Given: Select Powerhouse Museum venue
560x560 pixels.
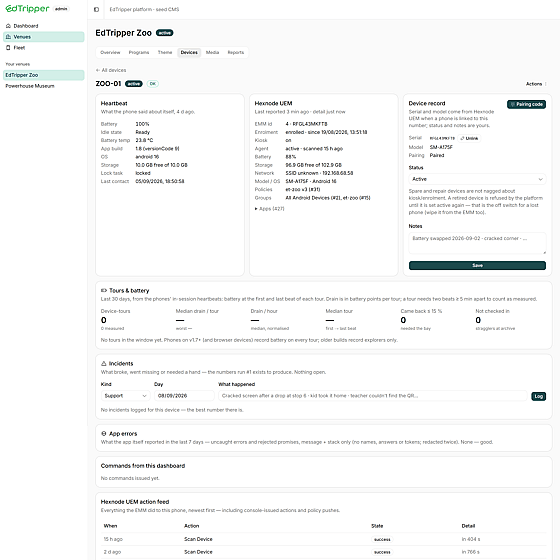Looking at the screenshot, I should click(x=44, y=86).
